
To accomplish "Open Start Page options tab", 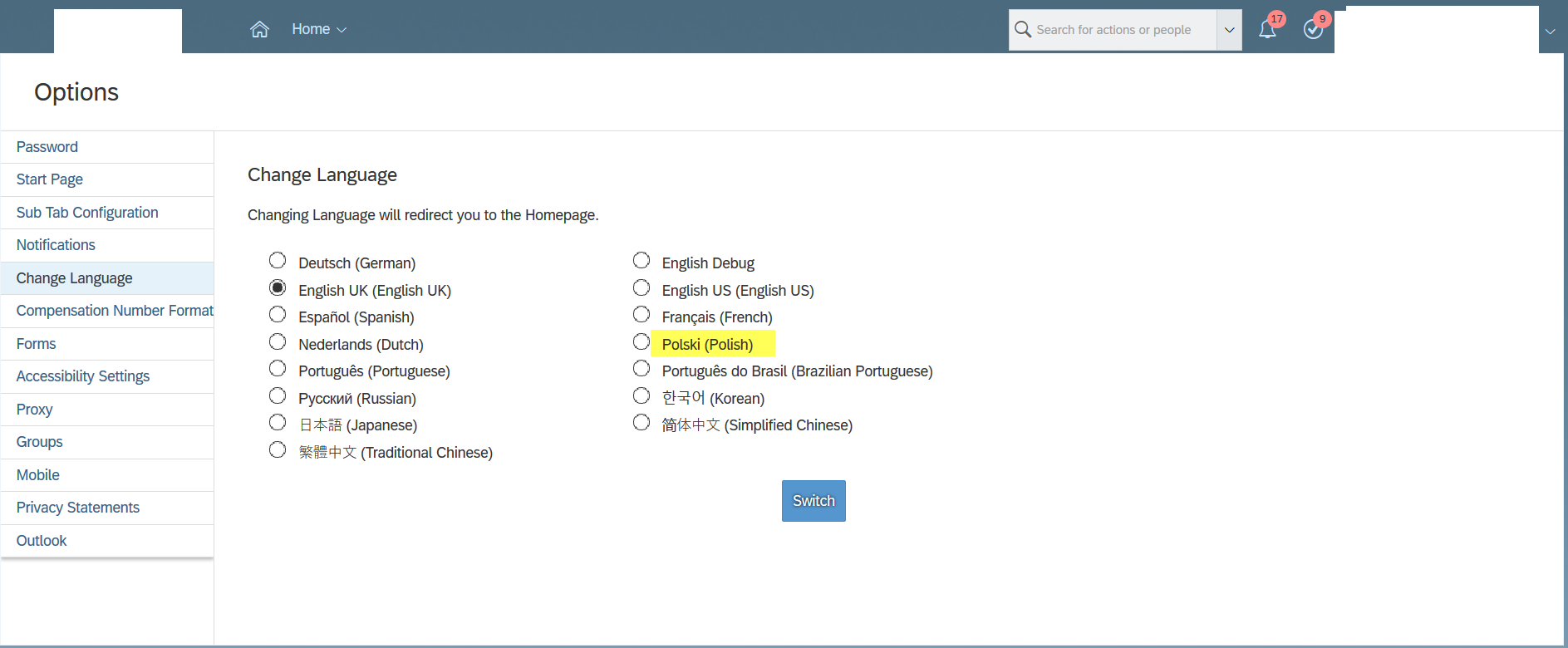I will coord(107,179).
